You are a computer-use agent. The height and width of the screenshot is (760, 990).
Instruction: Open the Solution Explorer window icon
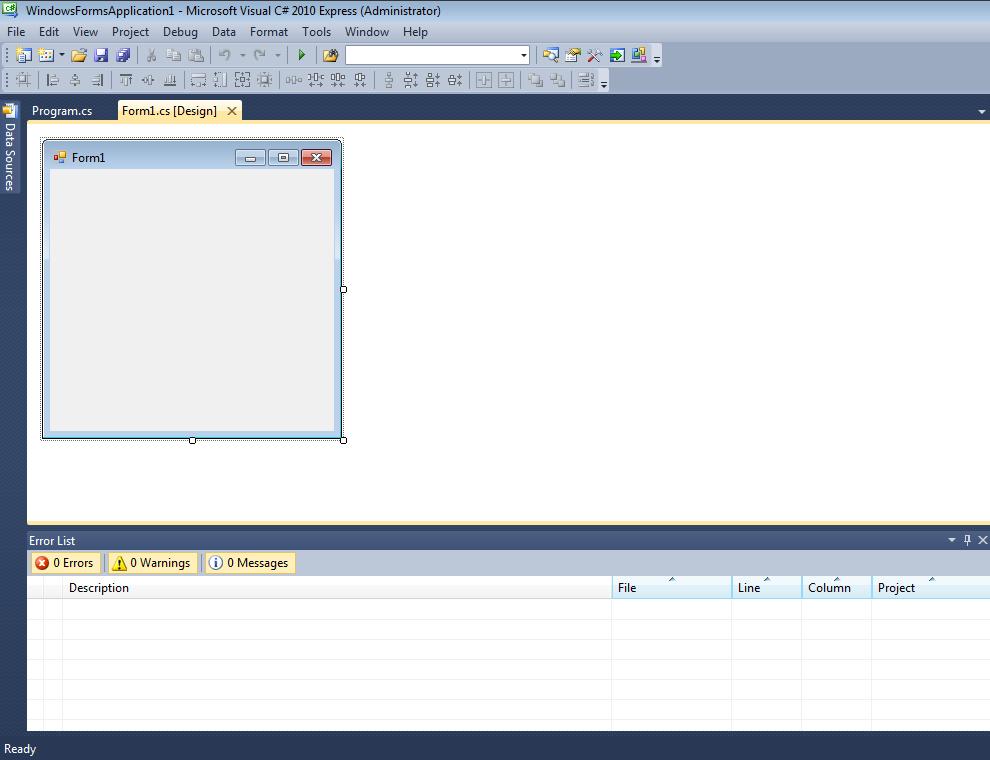tap(551, 56)
